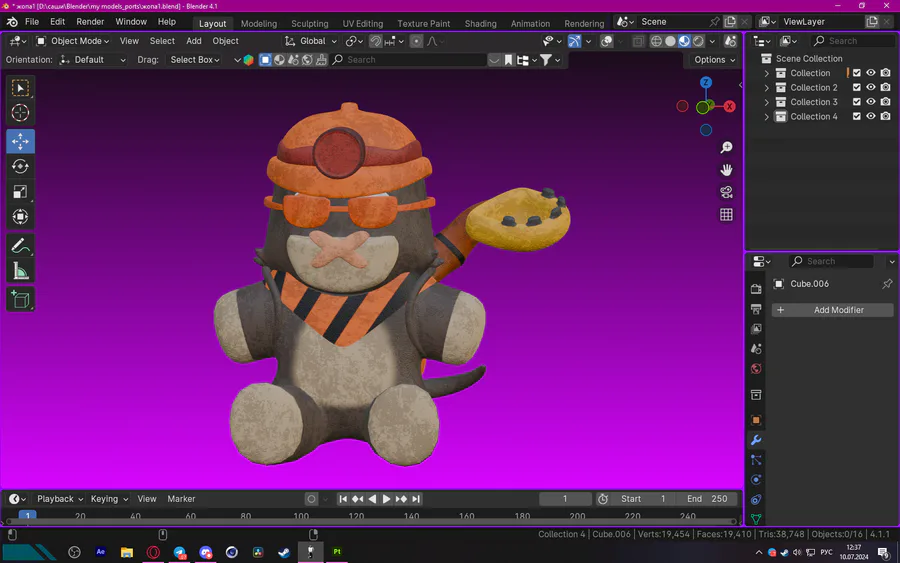Open the Global transform orientation dropdown

pos(311,41)
